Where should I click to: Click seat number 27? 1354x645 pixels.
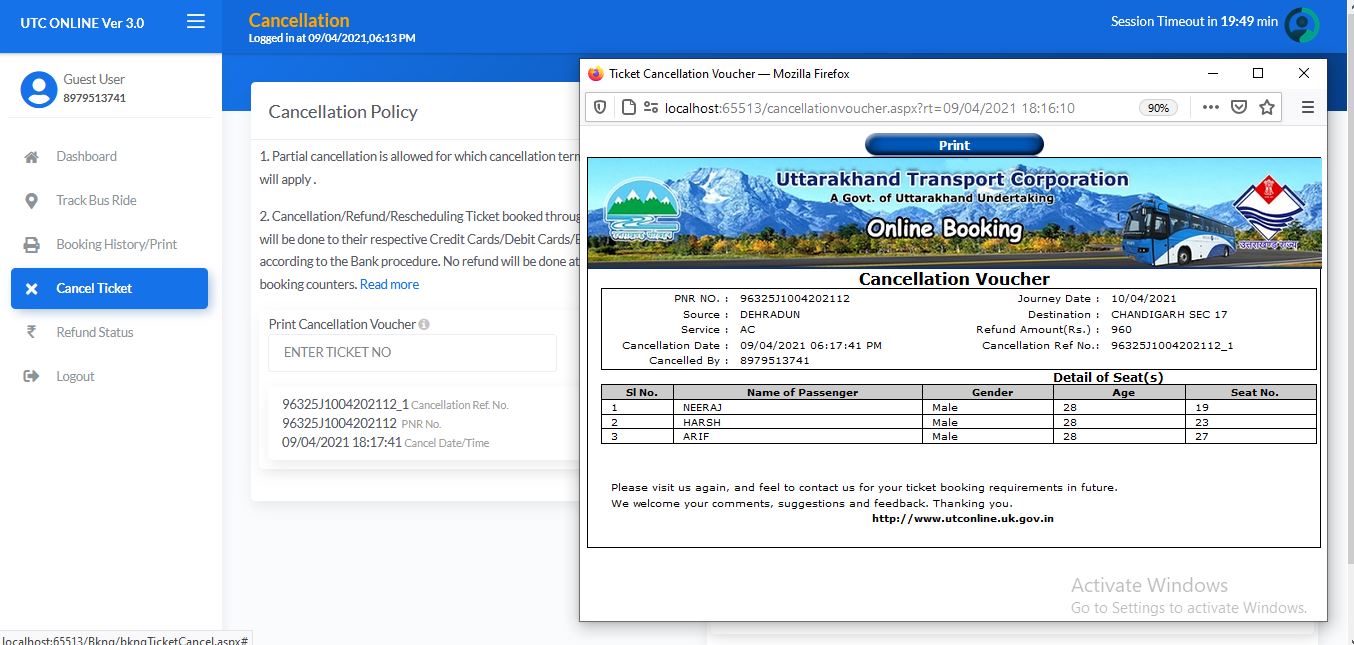pos(1202,437)
